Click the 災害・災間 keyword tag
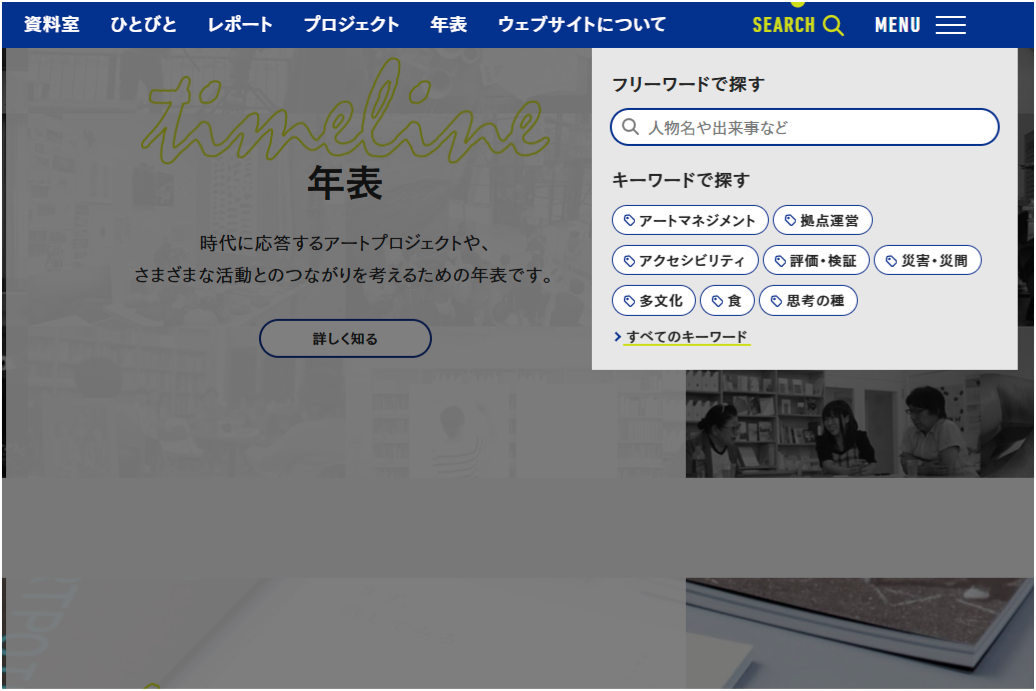 927,261
